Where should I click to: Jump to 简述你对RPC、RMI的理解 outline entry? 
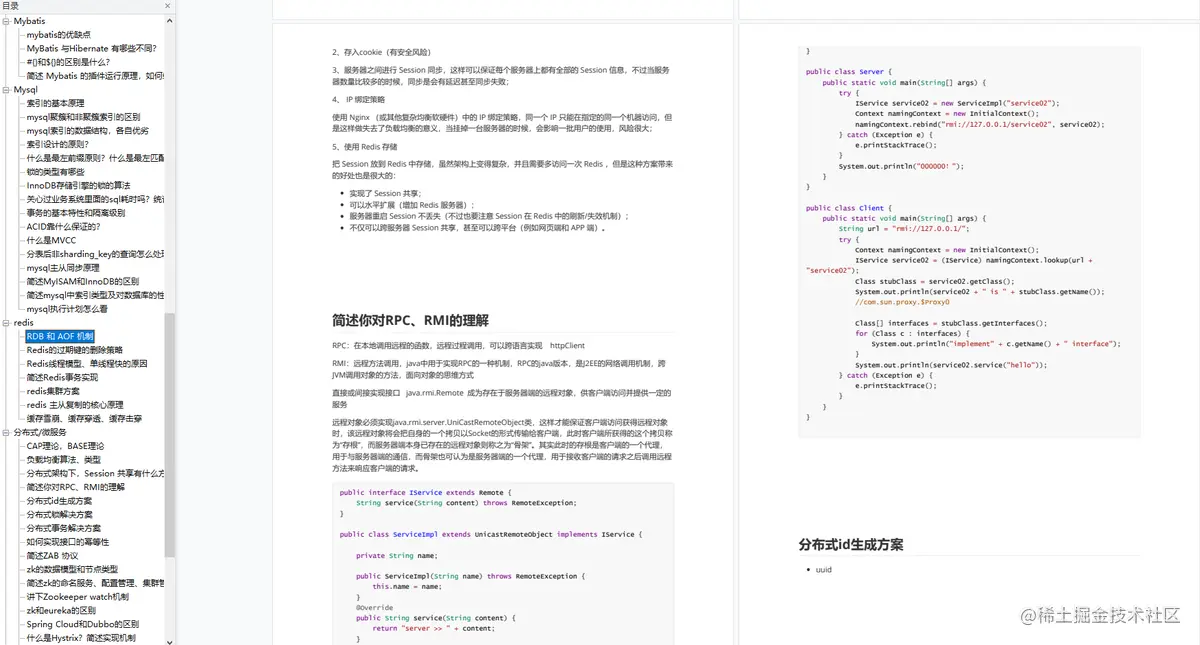76,487
